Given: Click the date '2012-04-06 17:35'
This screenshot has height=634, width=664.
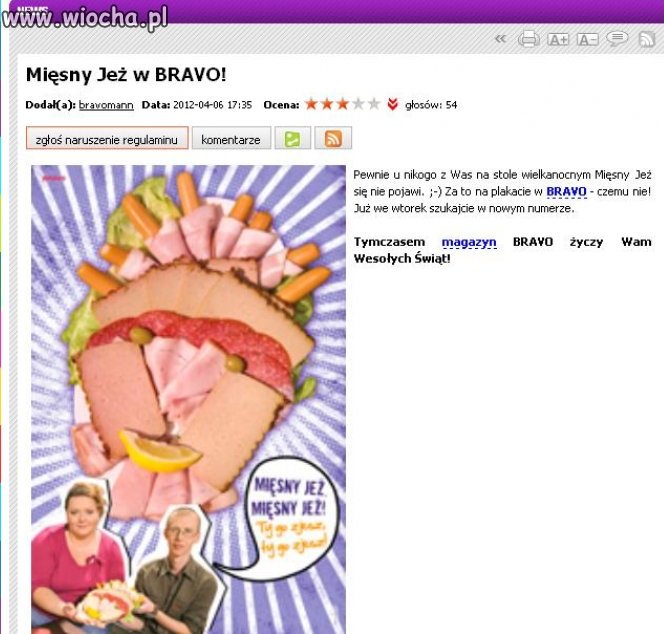Looking at the screenshot, I should (213, 105).
